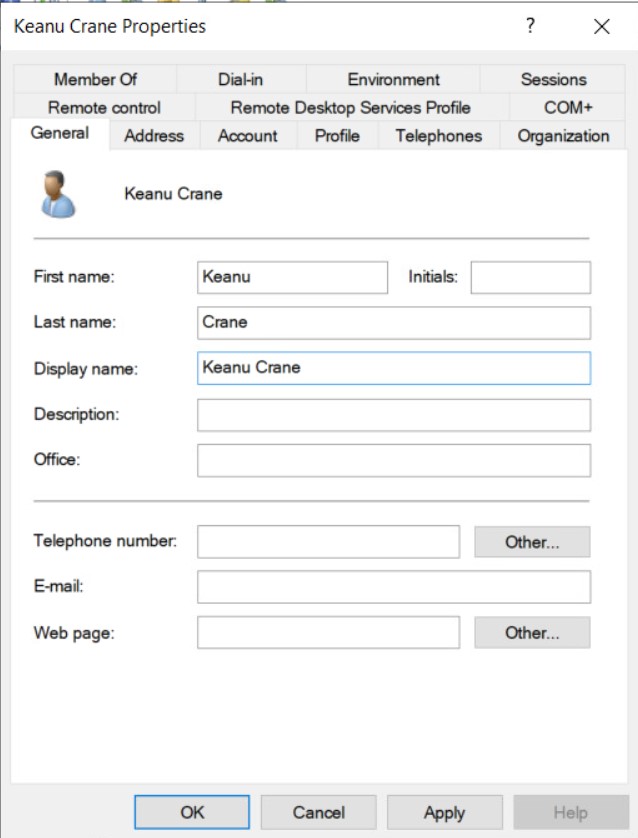Image resolution: width=638 pixels, height=838 pixels.
Task: Select the COM+ tab
Action: pos(569,107)
